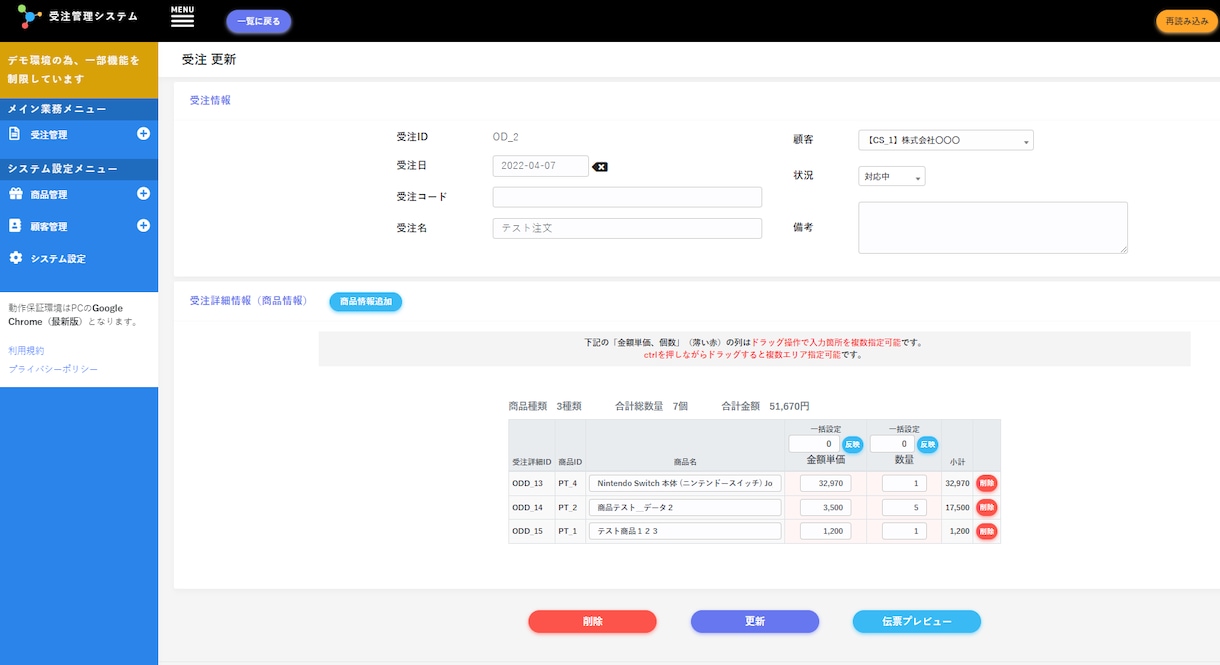Open the プライバシーポリシー link
The image size is (1220, 665).
[53, 369]
